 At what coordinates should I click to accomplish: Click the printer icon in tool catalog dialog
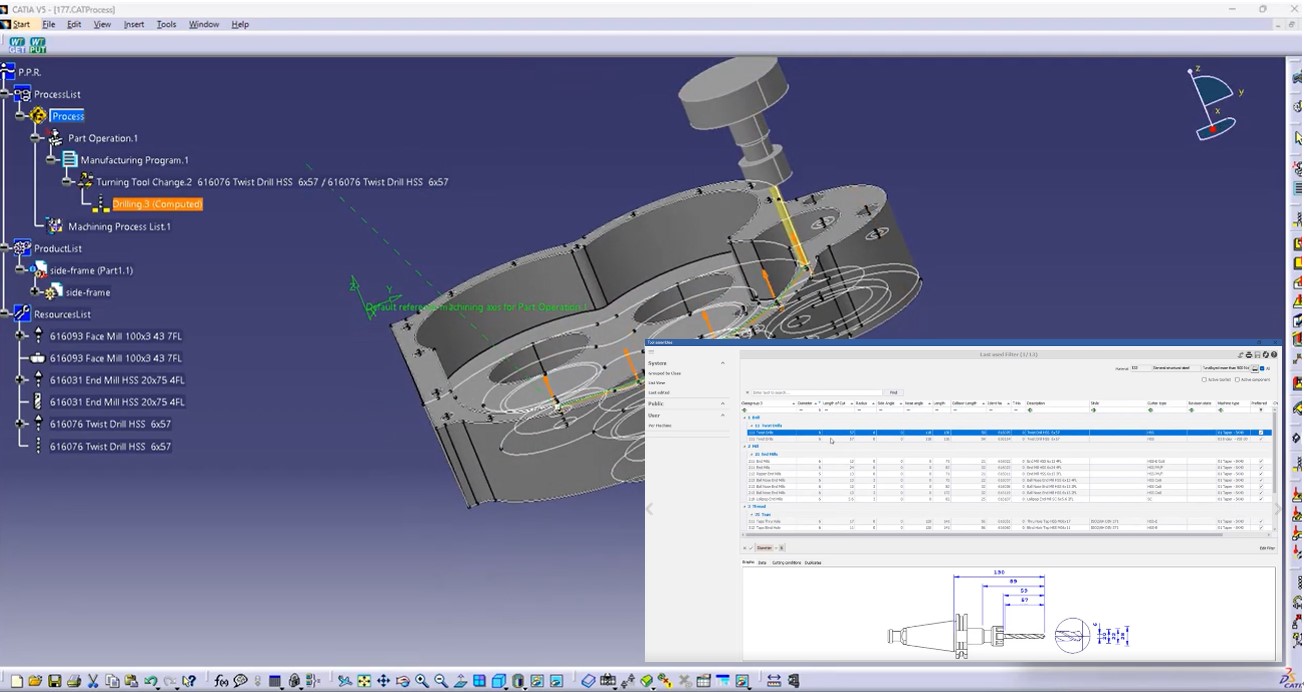point(1249,354)
